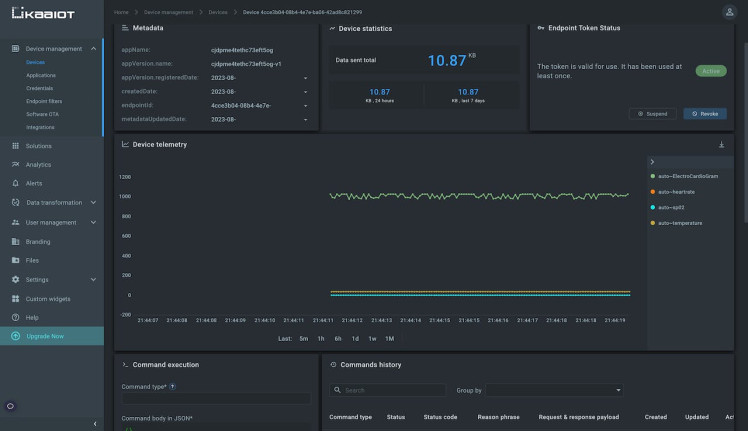Toggle auto~temperature series in the legend
The image size is (748, 431).
[x=678, y=223]
